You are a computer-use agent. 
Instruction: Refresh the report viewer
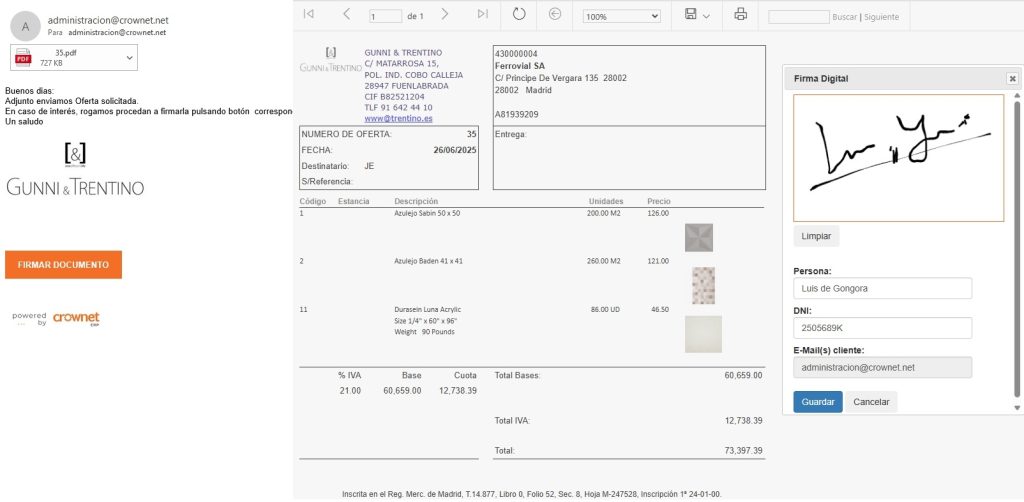(x=519, y=14)
